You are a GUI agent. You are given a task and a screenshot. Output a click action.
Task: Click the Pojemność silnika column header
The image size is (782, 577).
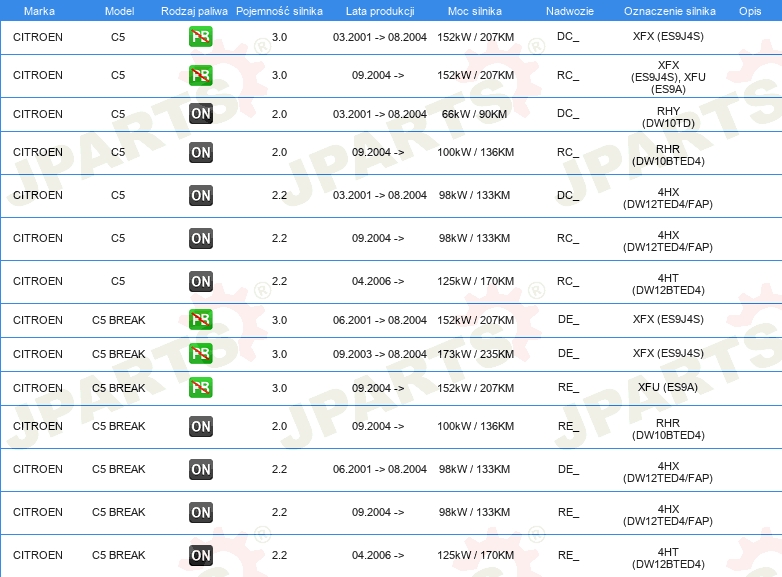click(279, 11)
